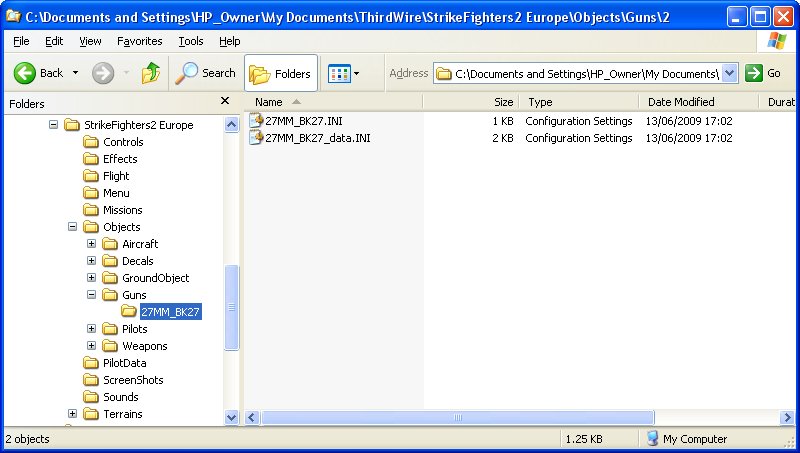Select the Pilots folder icon

tap(110, 329)
